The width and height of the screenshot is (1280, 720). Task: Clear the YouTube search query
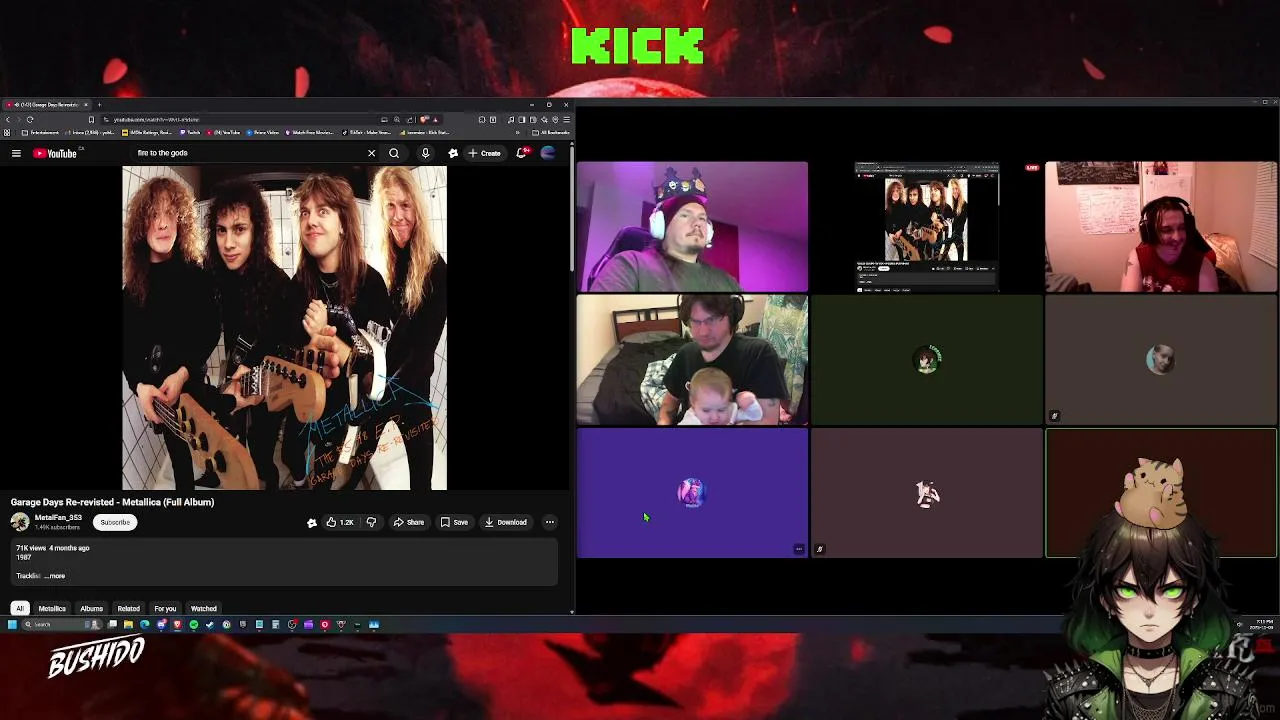[371, 153]
